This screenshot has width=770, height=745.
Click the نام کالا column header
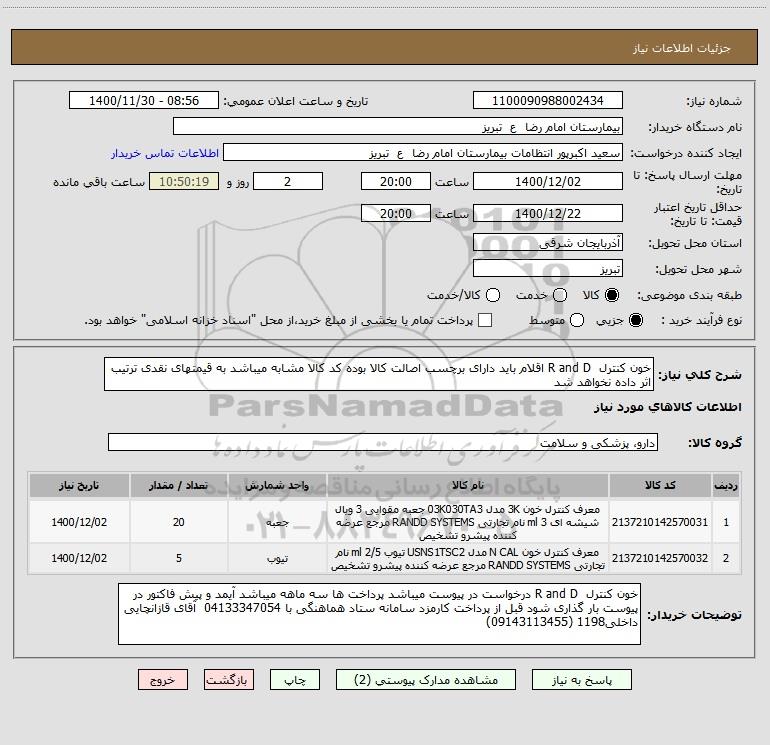click(468, 485)
